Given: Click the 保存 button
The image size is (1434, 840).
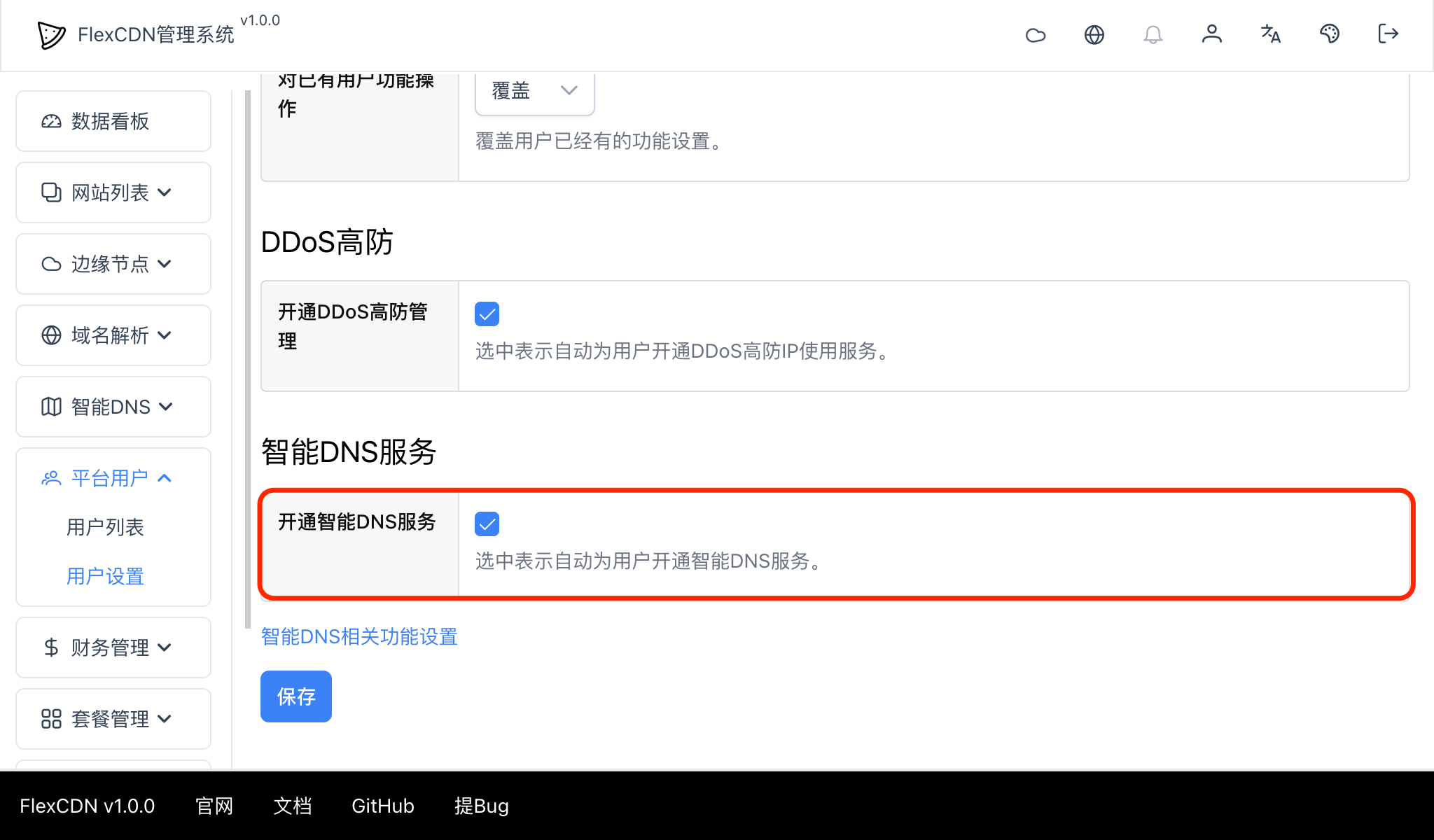Looking at the screenshot, I should [295, 696].
